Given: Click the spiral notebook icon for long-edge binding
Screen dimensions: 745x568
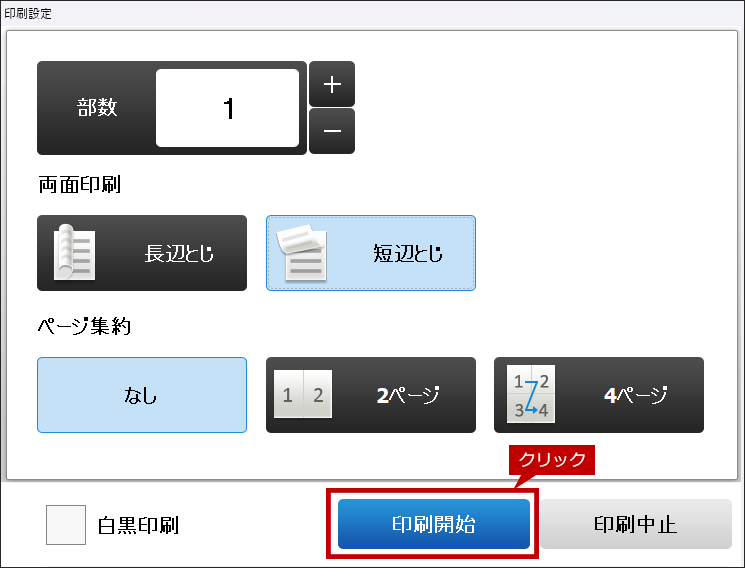Looking at the screenshot, I should 74,253.
